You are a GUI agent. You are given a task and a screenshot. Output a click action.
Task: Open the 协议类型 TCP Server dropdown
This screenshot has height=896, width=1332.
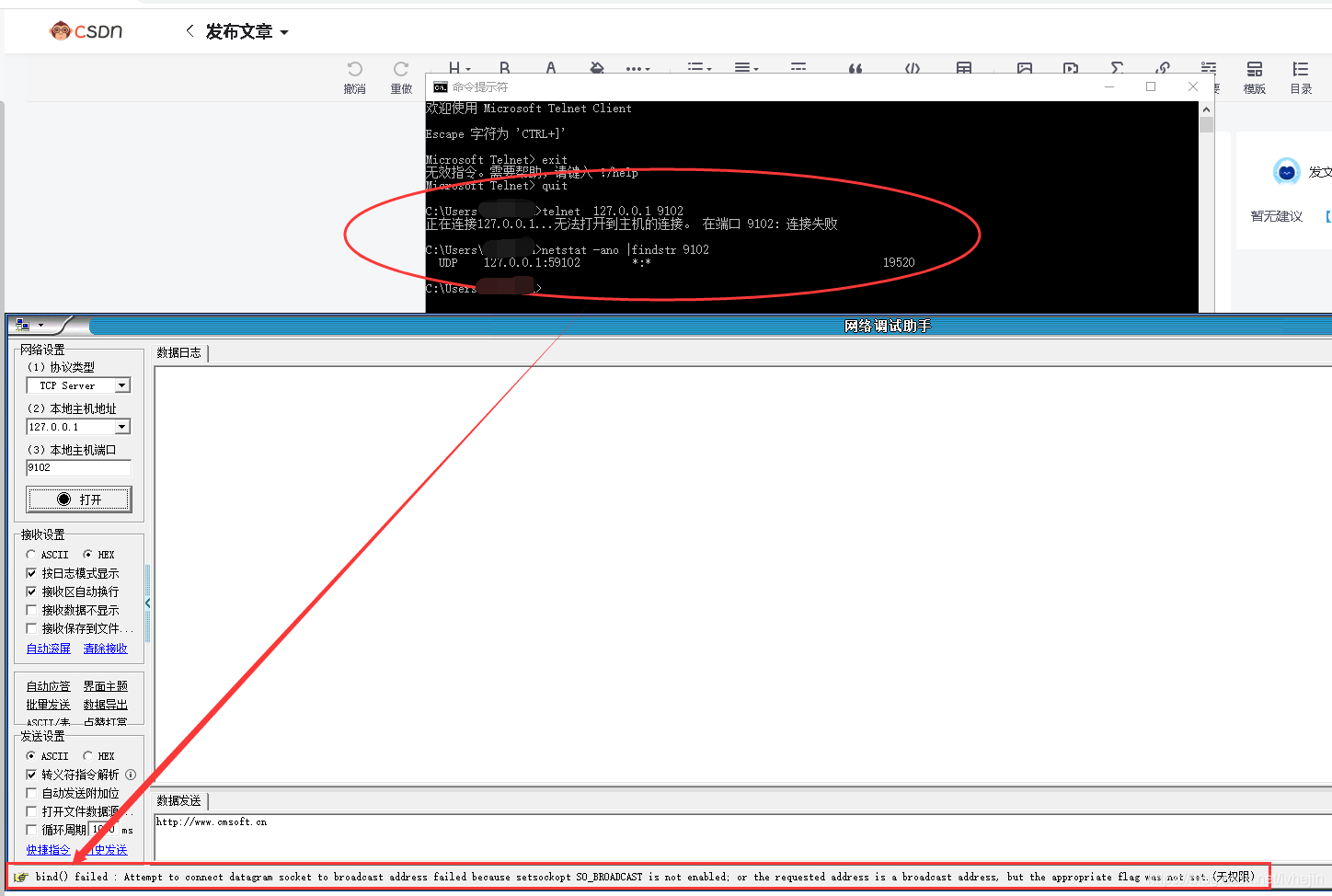(122, 385)
